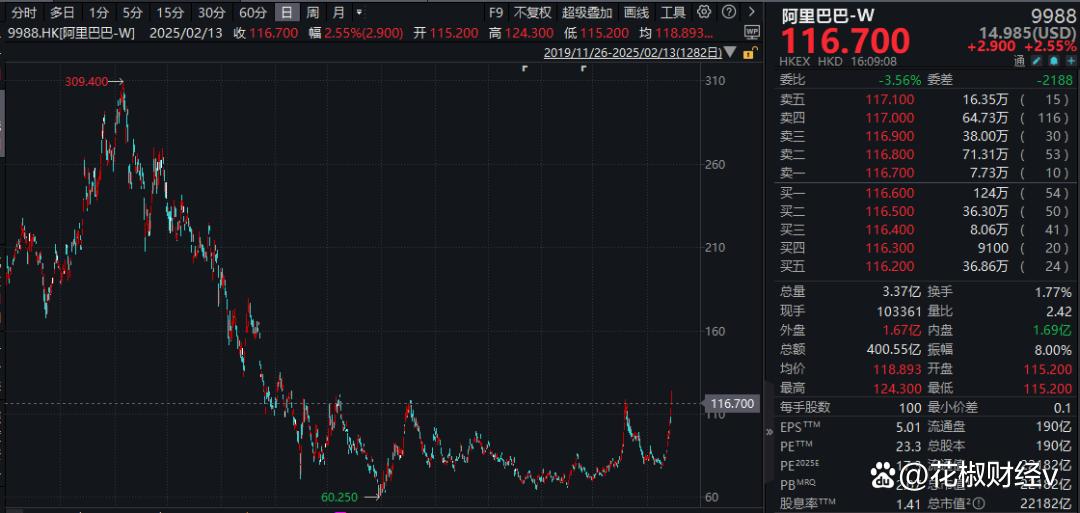Select the 买二 116.500 bid row
This screenshot has width=1080, height=513.
(x=926, y=212)
